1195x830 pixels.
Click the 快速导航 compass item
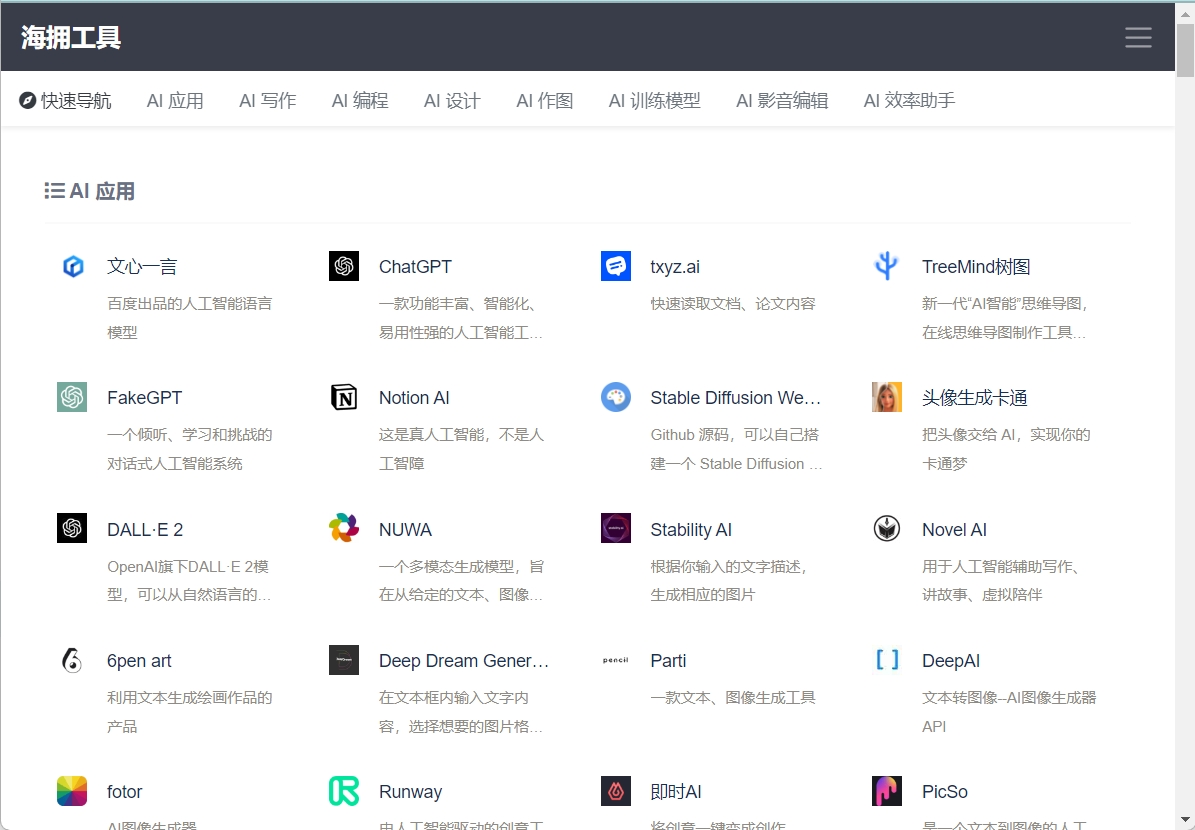(x=66, y=101)
